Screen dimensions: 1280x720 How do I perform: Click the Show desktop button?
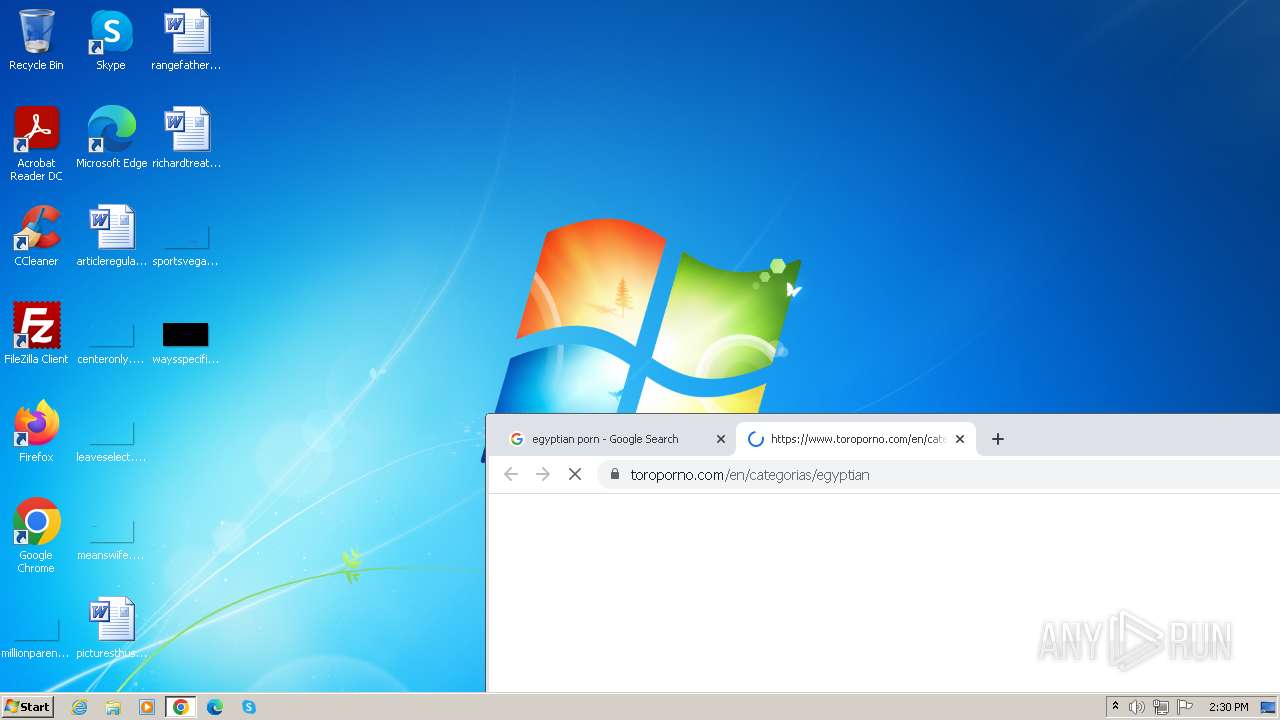click(1268, 707)
